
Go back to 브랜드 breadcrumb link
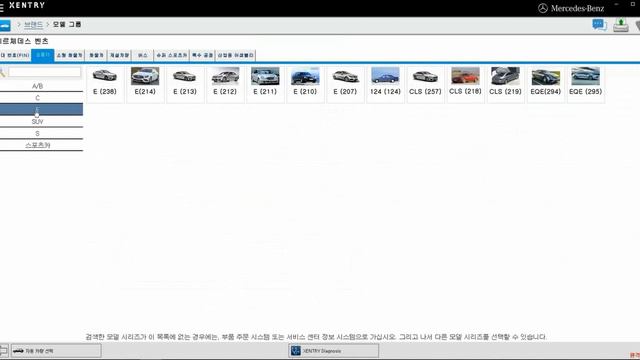pyautogui.click(x=33, y=25)
